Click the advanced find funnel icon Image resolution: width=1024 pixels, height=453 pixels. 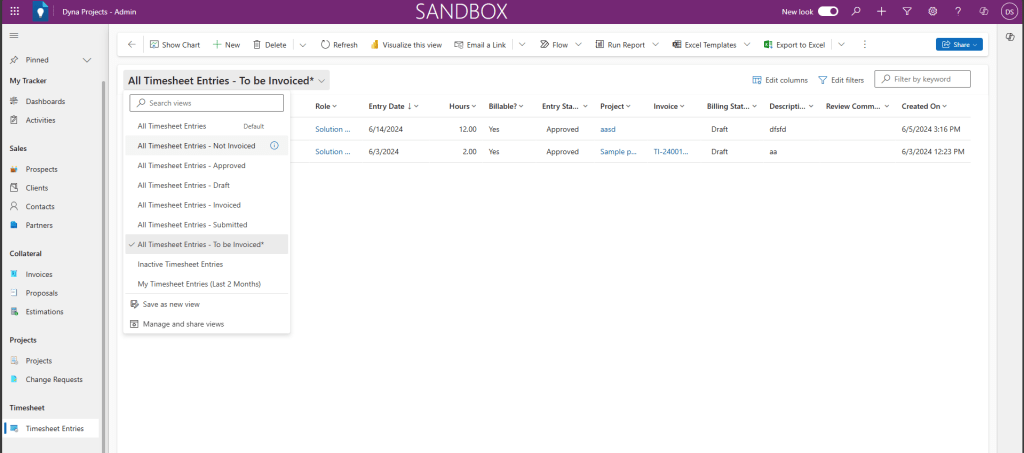tap(906, 11)
